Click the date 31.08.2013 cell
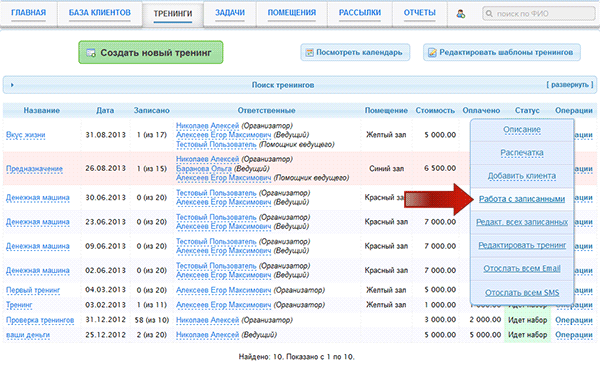The image size is (600, 370). click(x=105, y=135)
